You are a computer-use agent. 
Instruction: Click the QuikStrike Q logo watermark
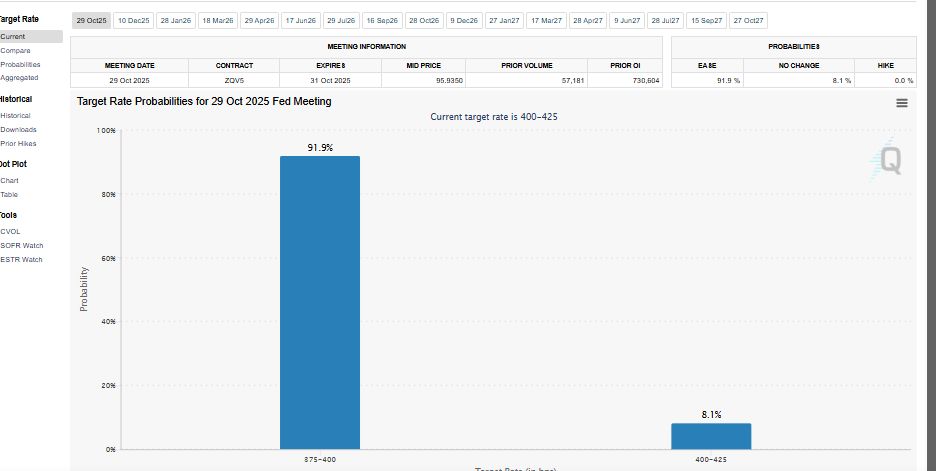pyautogui.click(x=888, y=160)
